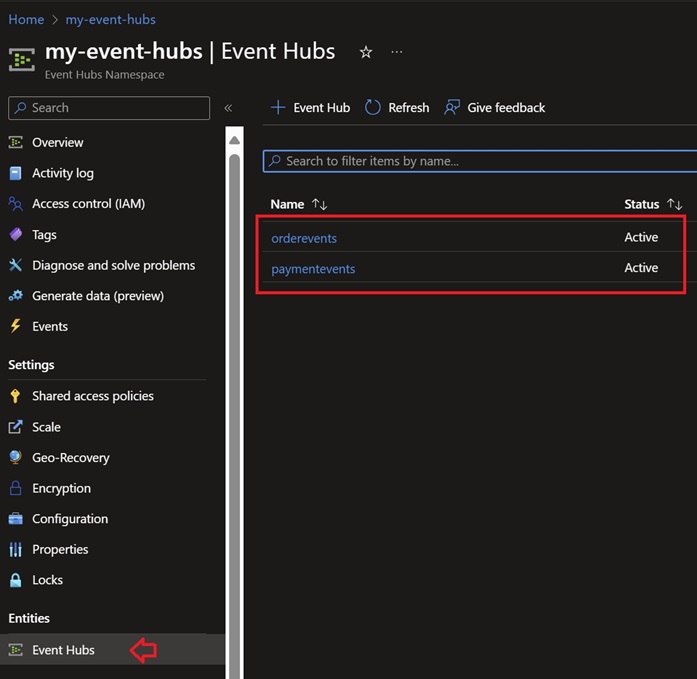Add a new Event Hub
Screen dimensions: 697x679
pos(310,108)
